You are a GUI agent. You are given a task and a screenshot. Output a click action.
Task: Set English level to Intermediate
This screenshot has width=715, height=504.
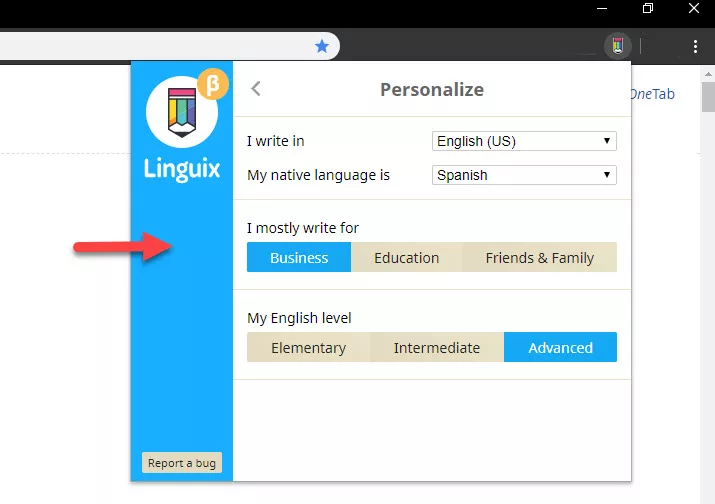pyautogui.click(x=436, y=348)
